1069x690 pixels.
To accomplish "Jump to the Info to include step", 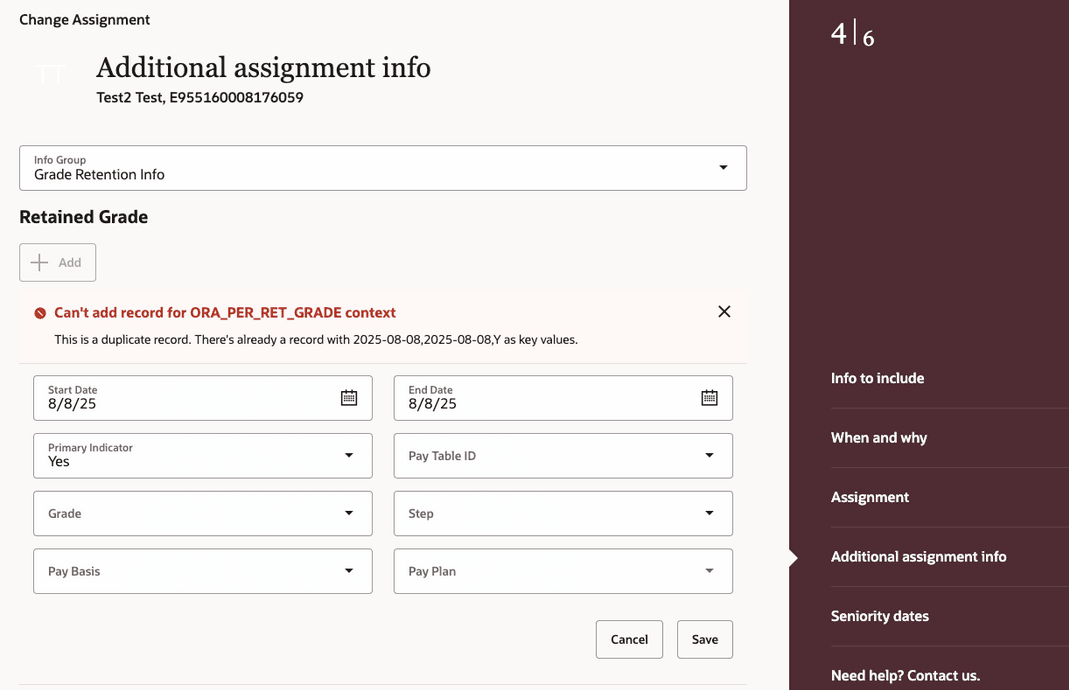I will click(x=877, y=378).
